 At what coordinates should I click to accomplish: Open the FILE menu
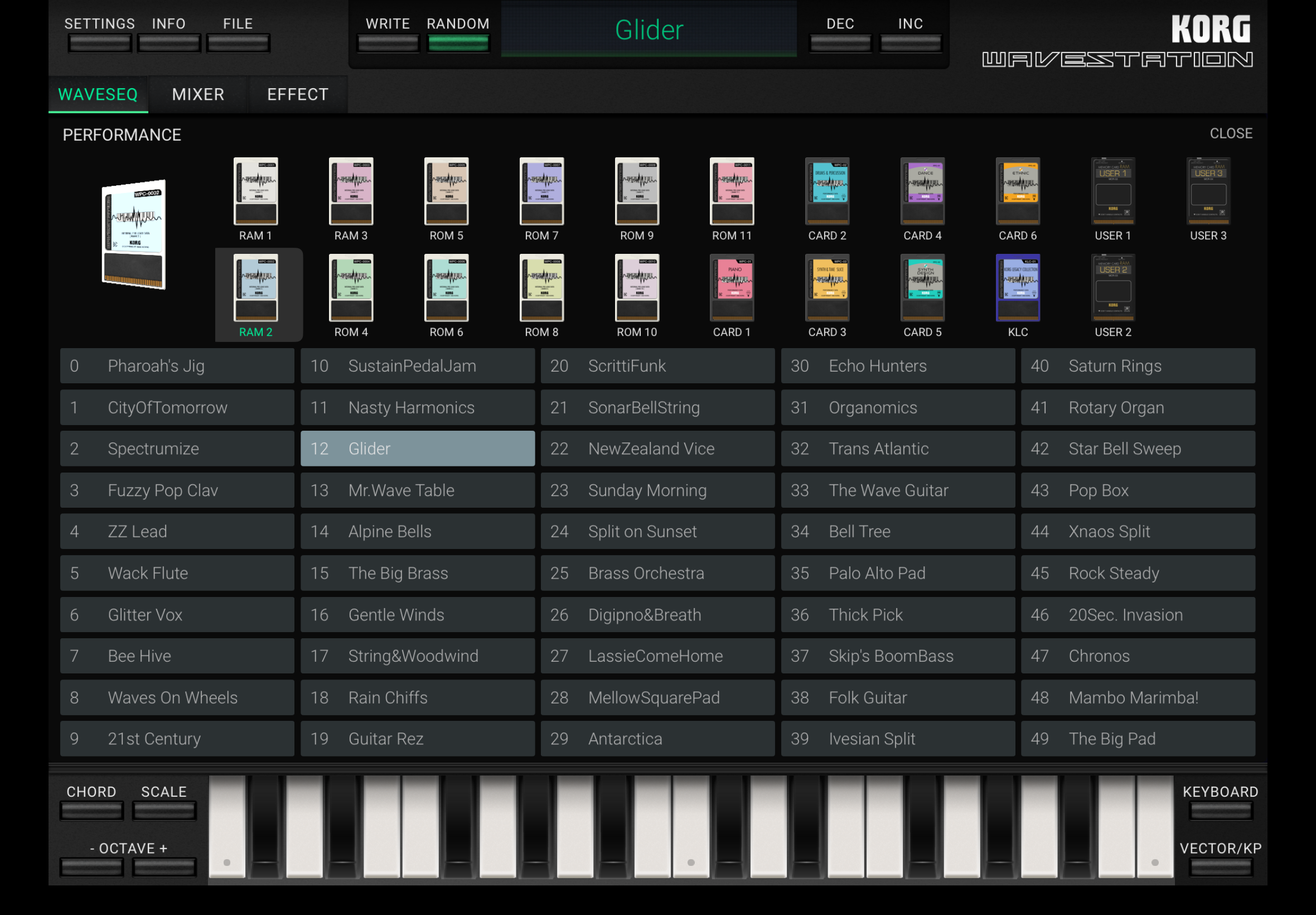pos(238,44)
